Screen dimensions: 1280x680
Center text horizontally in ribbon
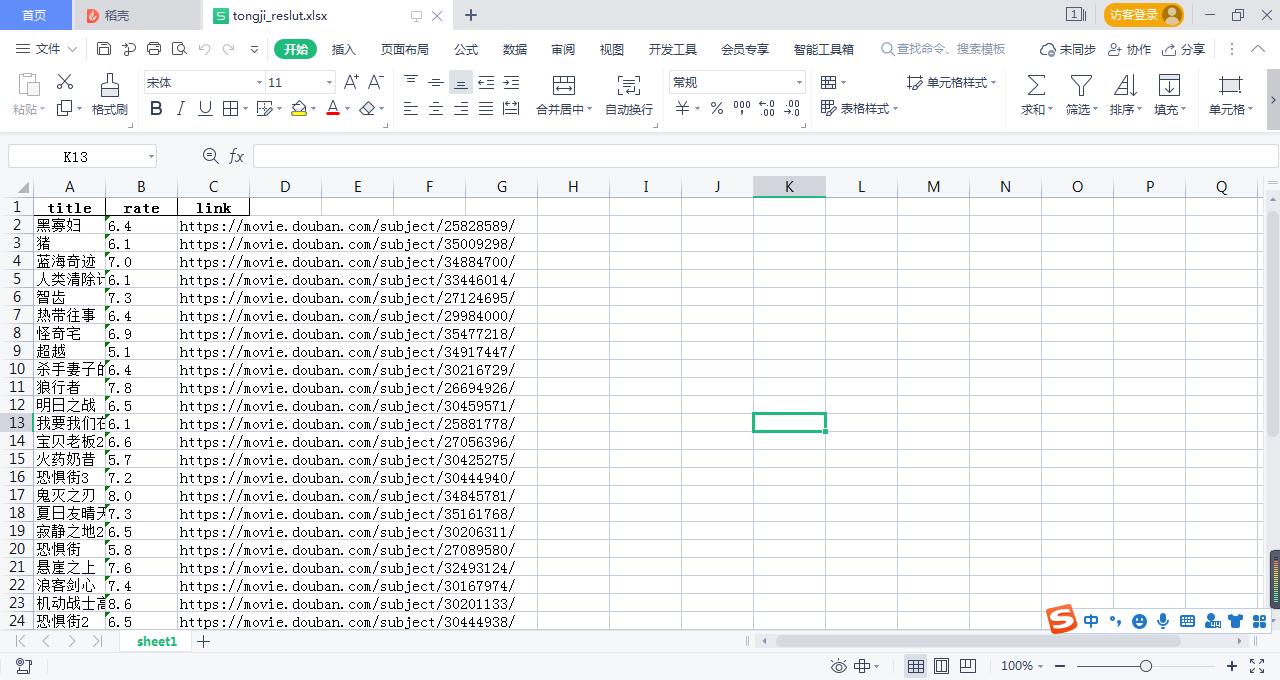click(x=436, y=108)
